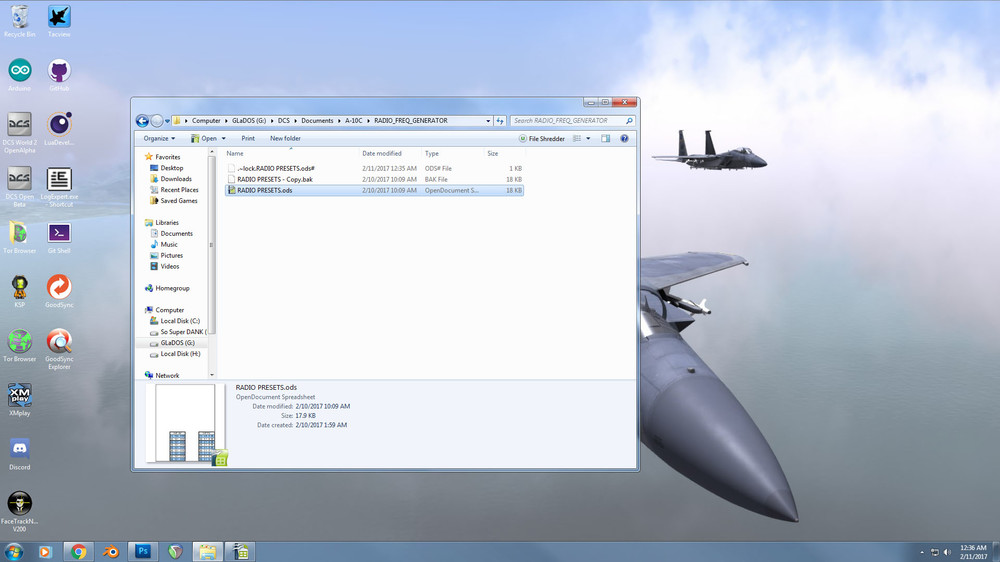Open the spreadsheet app taskbar icon
The image size is (1000, 562).
[240, 552]
